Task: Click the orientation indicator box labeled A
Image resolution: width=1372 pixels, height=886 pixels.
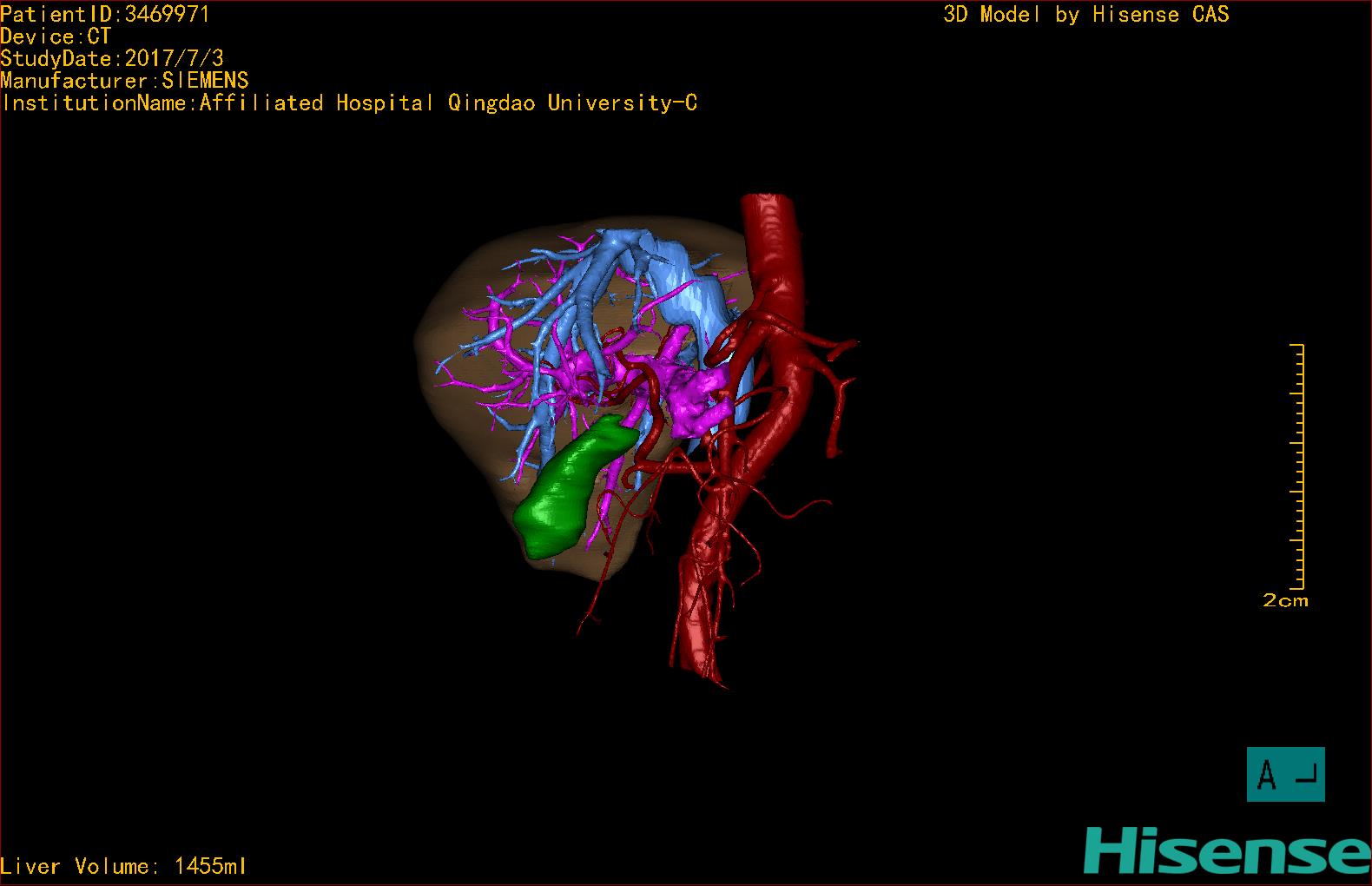Action: coord(1285,774)
